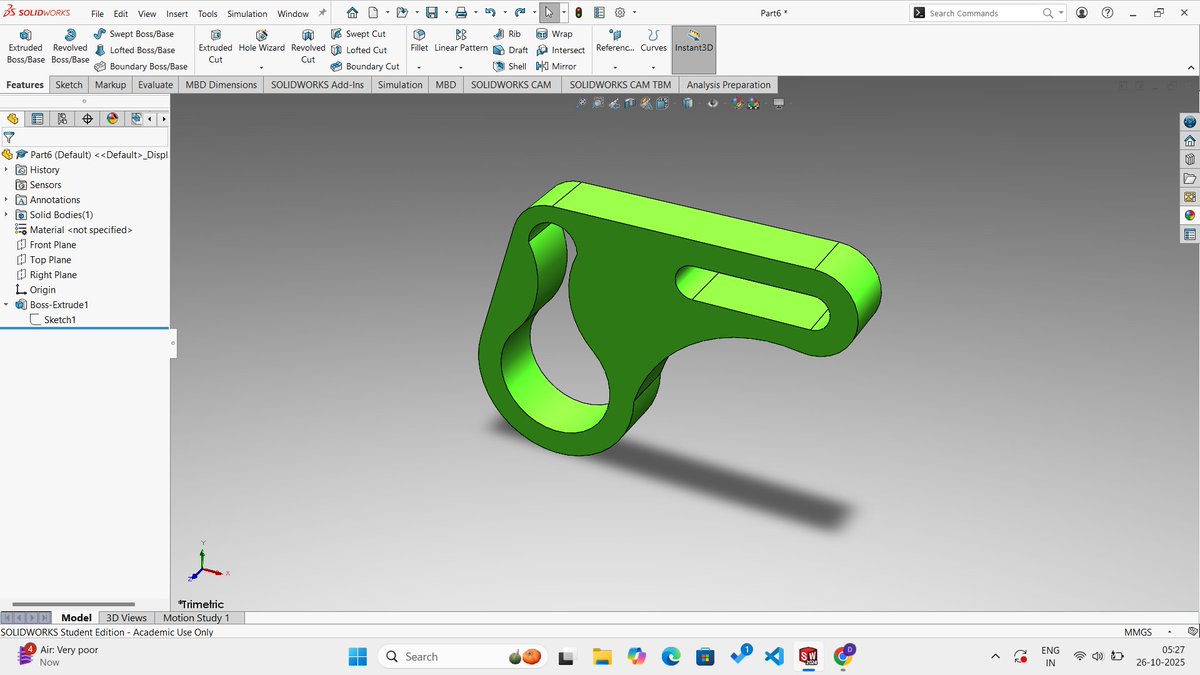Open the Linear Pattern dropdown arrow
Image resolution: width=1200 pixels, height=675 pixels.
[461, 67]
